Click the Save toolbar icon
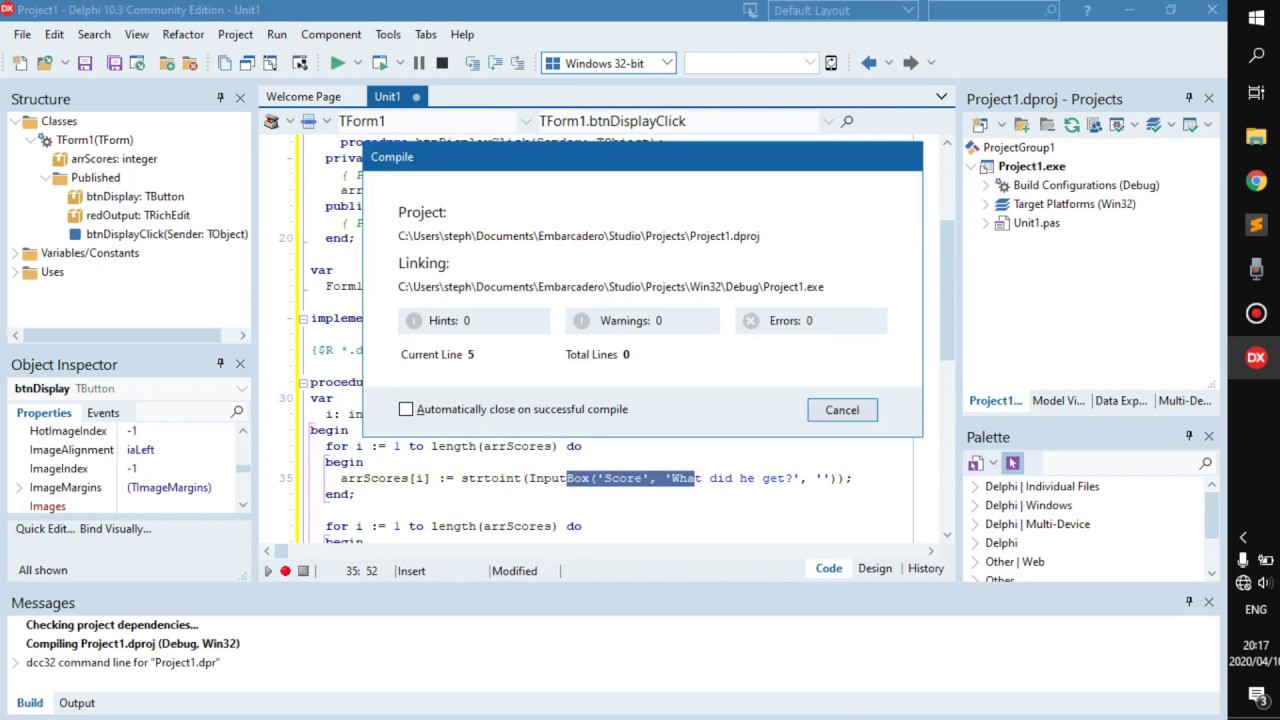The image size is (1280, 720). [85, 63]
